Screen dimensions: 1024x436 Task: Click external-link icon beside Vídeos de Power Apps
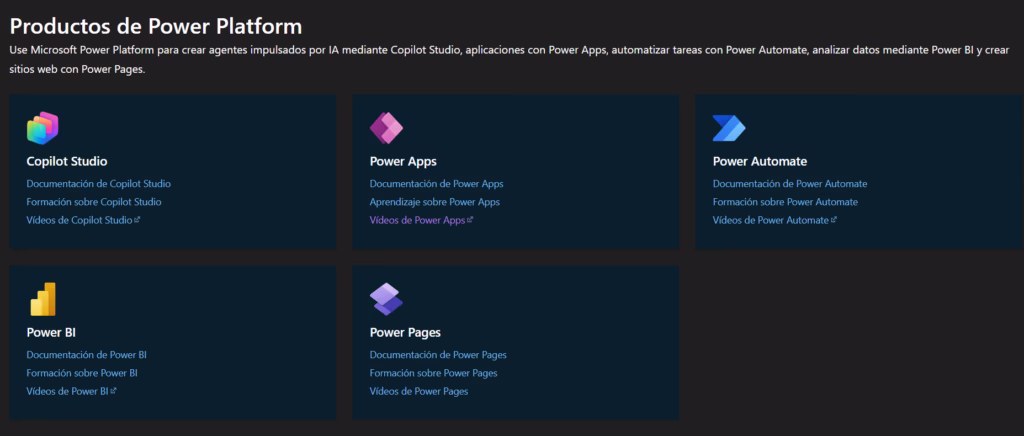(470, 220)
